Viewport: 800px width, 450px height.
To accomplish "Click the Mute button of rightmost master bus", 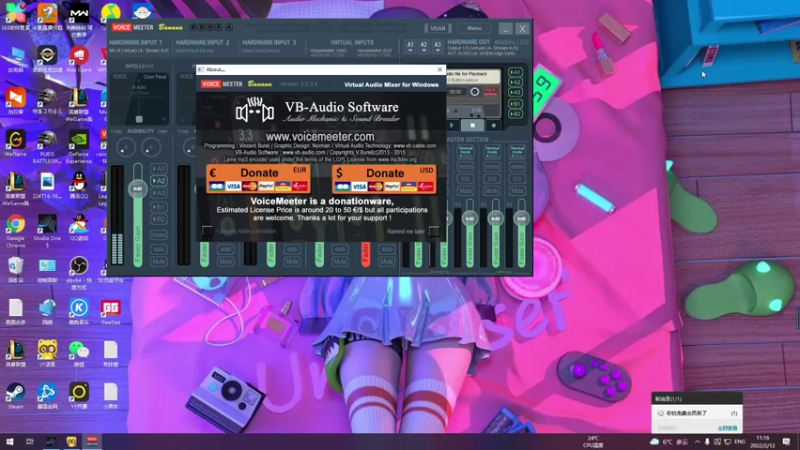I will coord(517,191).
